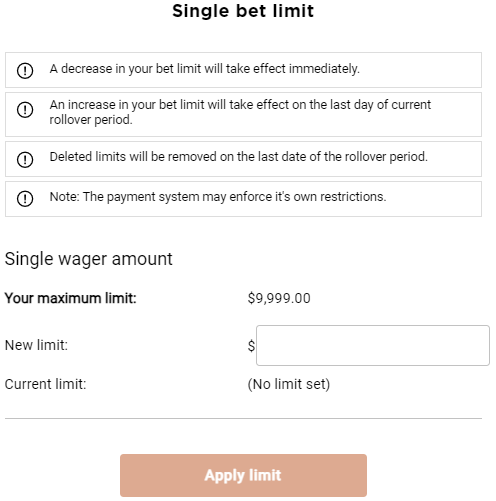
Task: Click the dollar sign before the input
Action: pos(251,346)
